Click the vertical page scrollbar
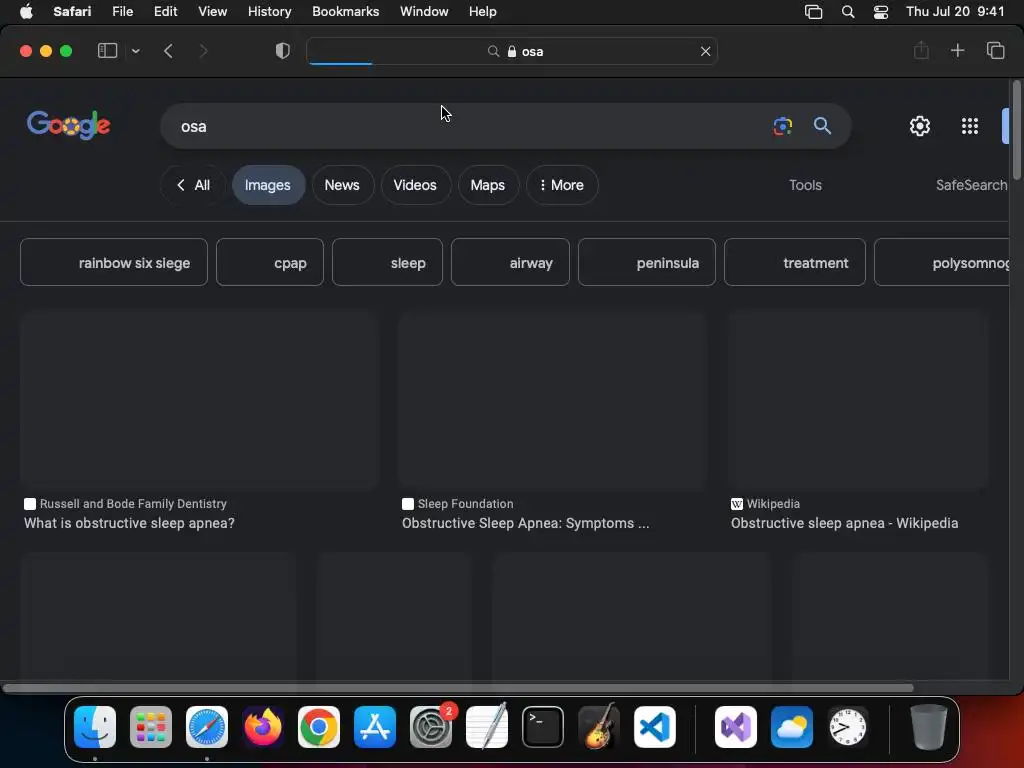This screenshot has width=1024, height=768. click(1016, 129)
